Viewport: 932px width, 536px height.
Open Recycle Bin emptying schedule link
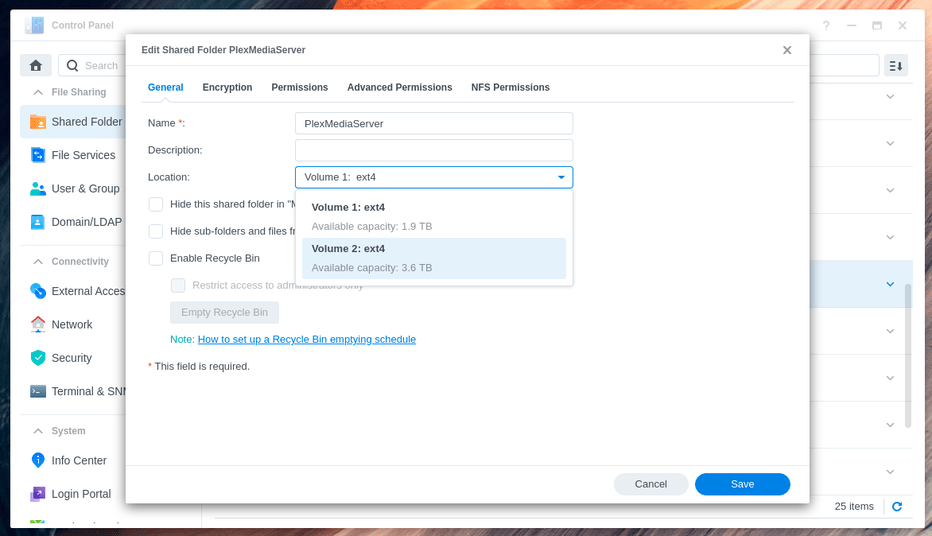point(307,339)
